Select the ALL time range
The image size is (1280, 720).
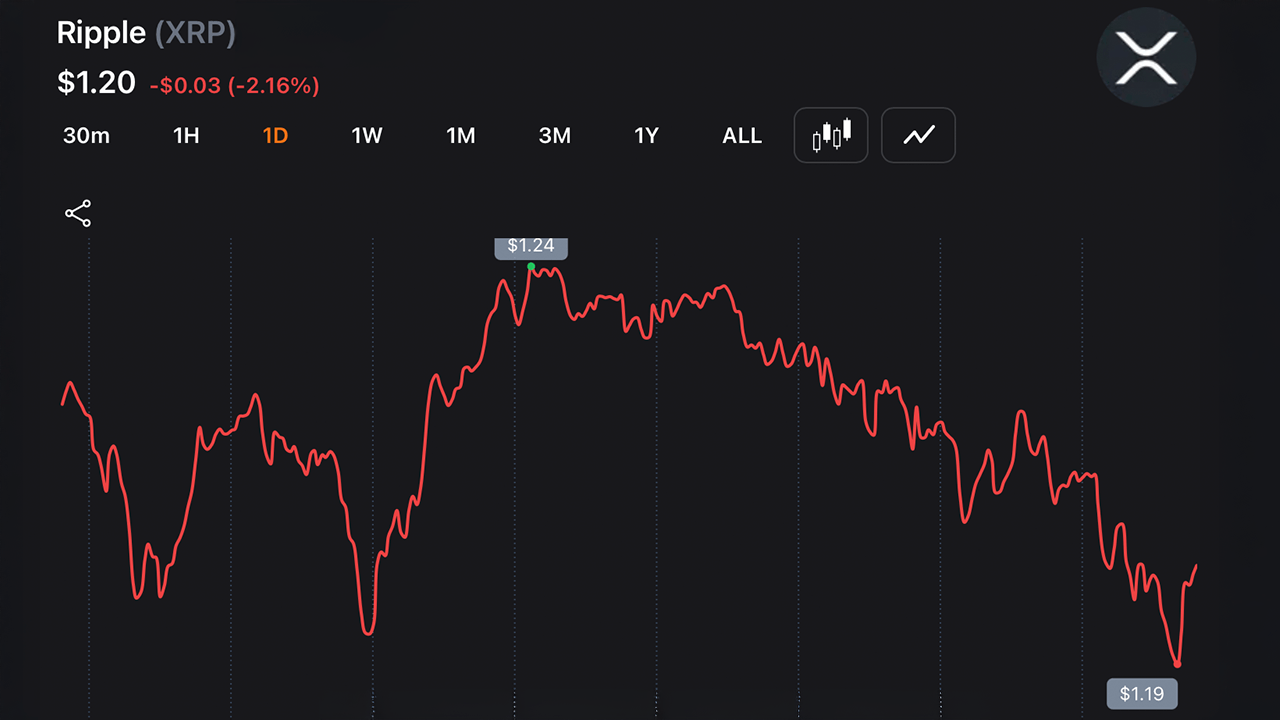coord(742,136)
